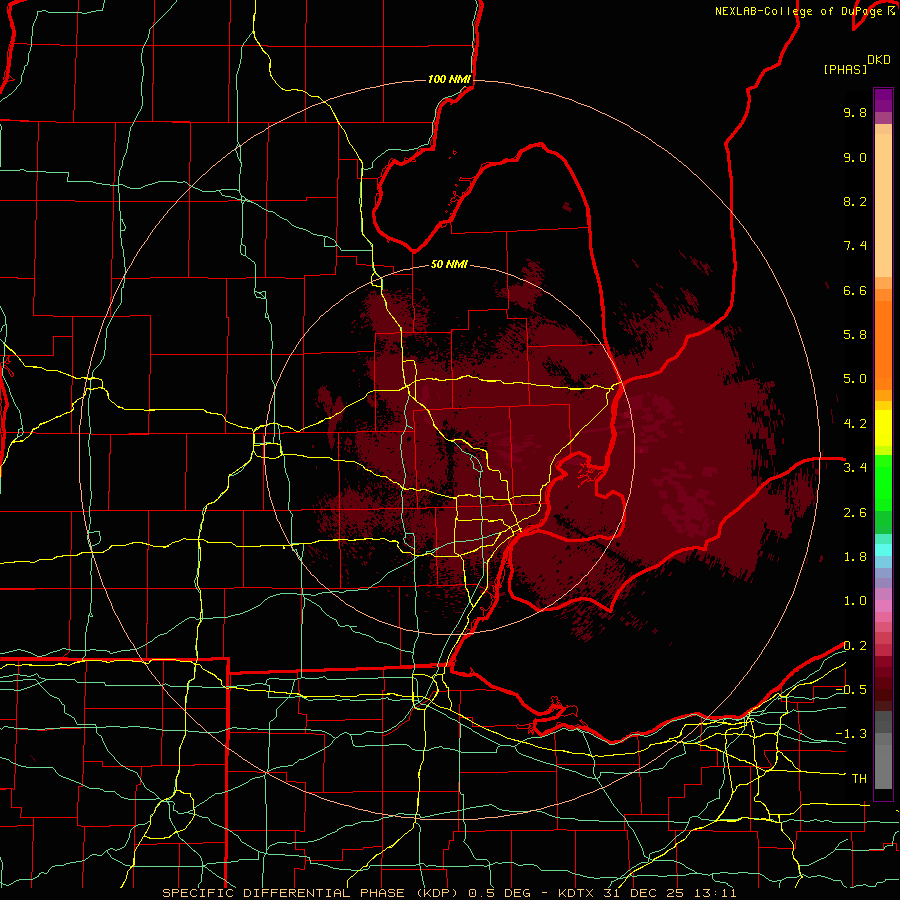The width and height of the screenshot is (900, 900).
Task: Select the 1.8 scale value
Action: (x=855, y=557)
